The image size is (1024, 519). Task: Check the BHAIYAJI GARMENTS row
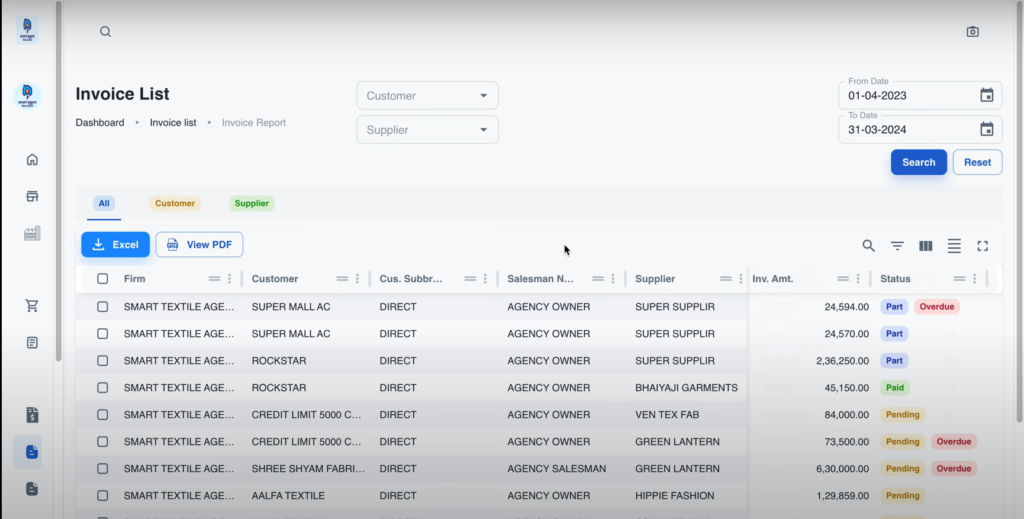[x=103, y=388]
